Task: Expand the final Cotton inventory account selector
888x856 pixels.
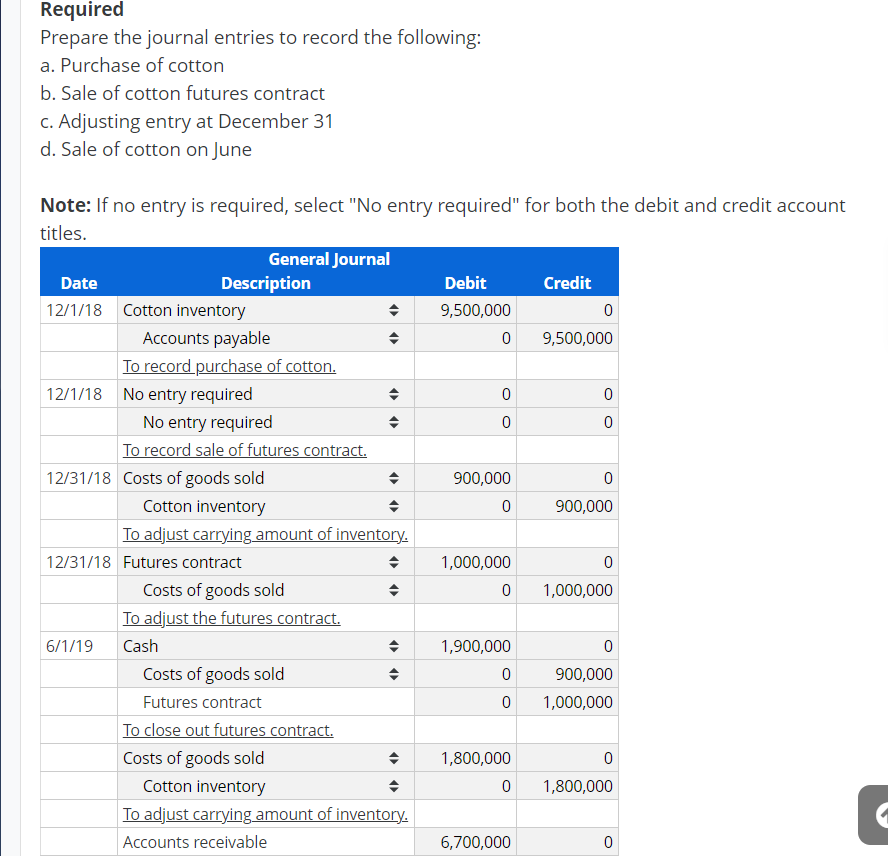Action: click(393, 786)
